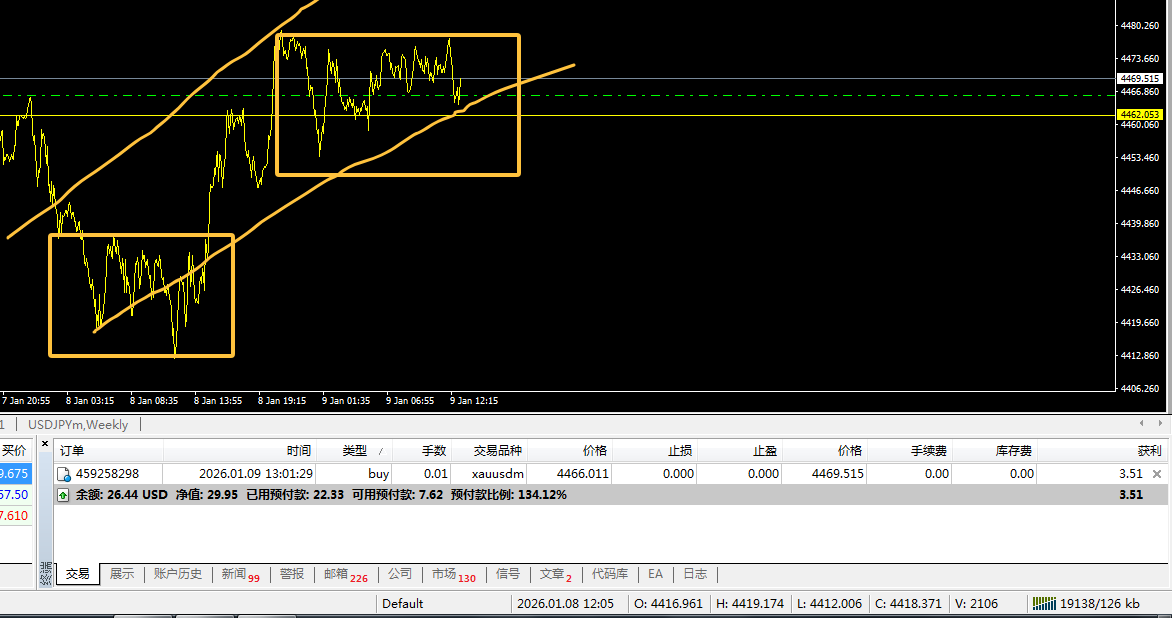Click the yellow 4462.053 price label

pos(1140,115)
